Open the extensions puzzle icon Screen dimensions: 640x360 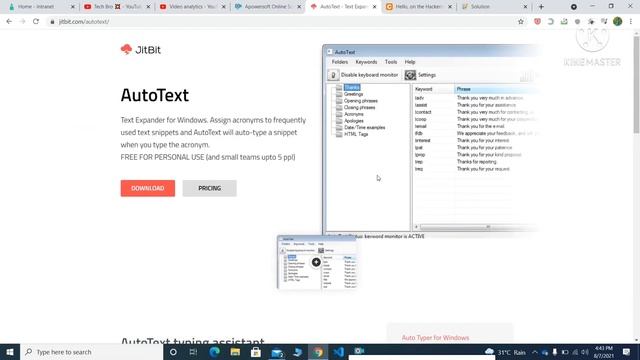[x=591, y=22]
